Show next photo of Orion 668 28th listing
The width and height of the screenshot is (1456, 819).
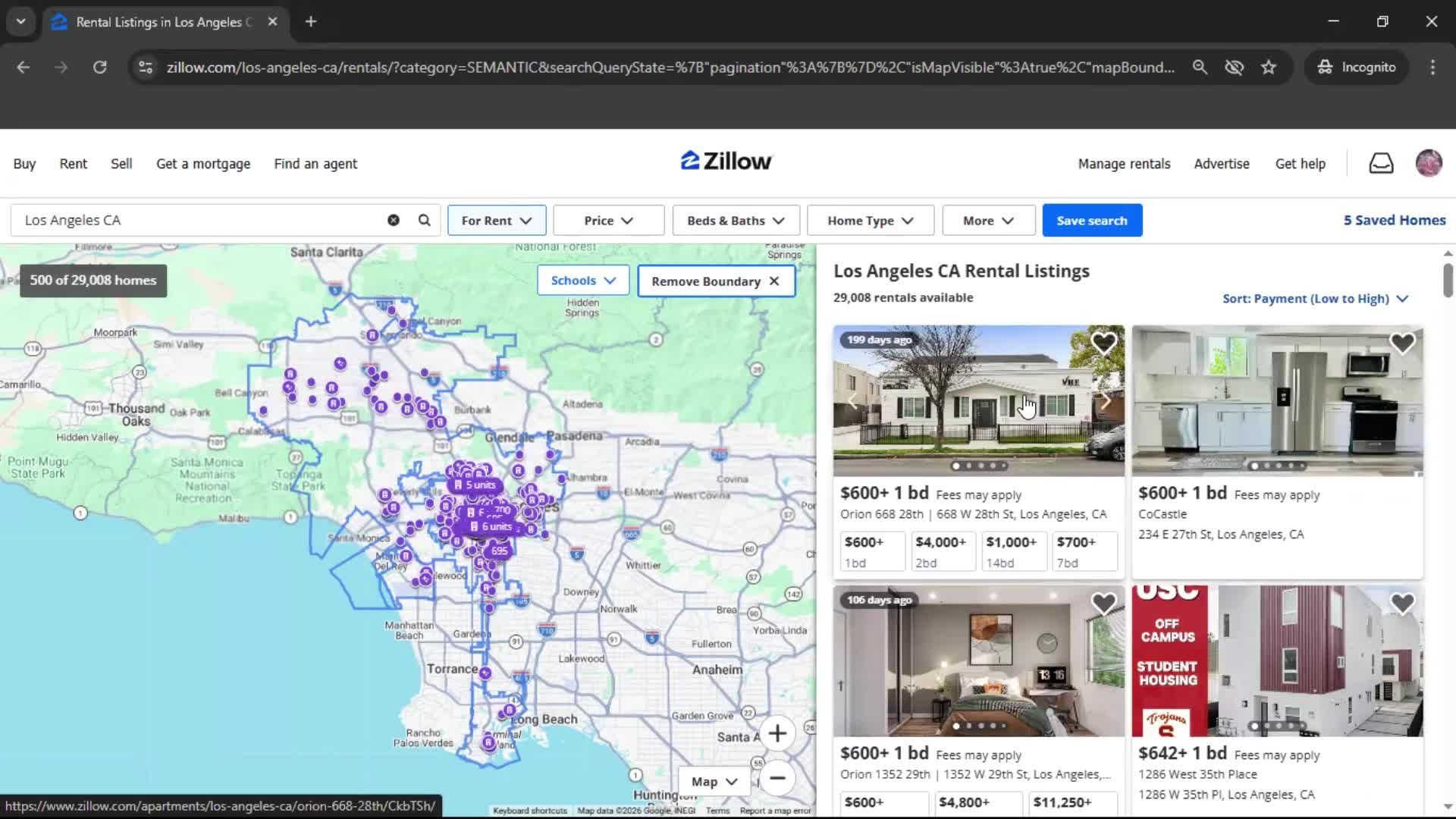tap(1106, 401)
